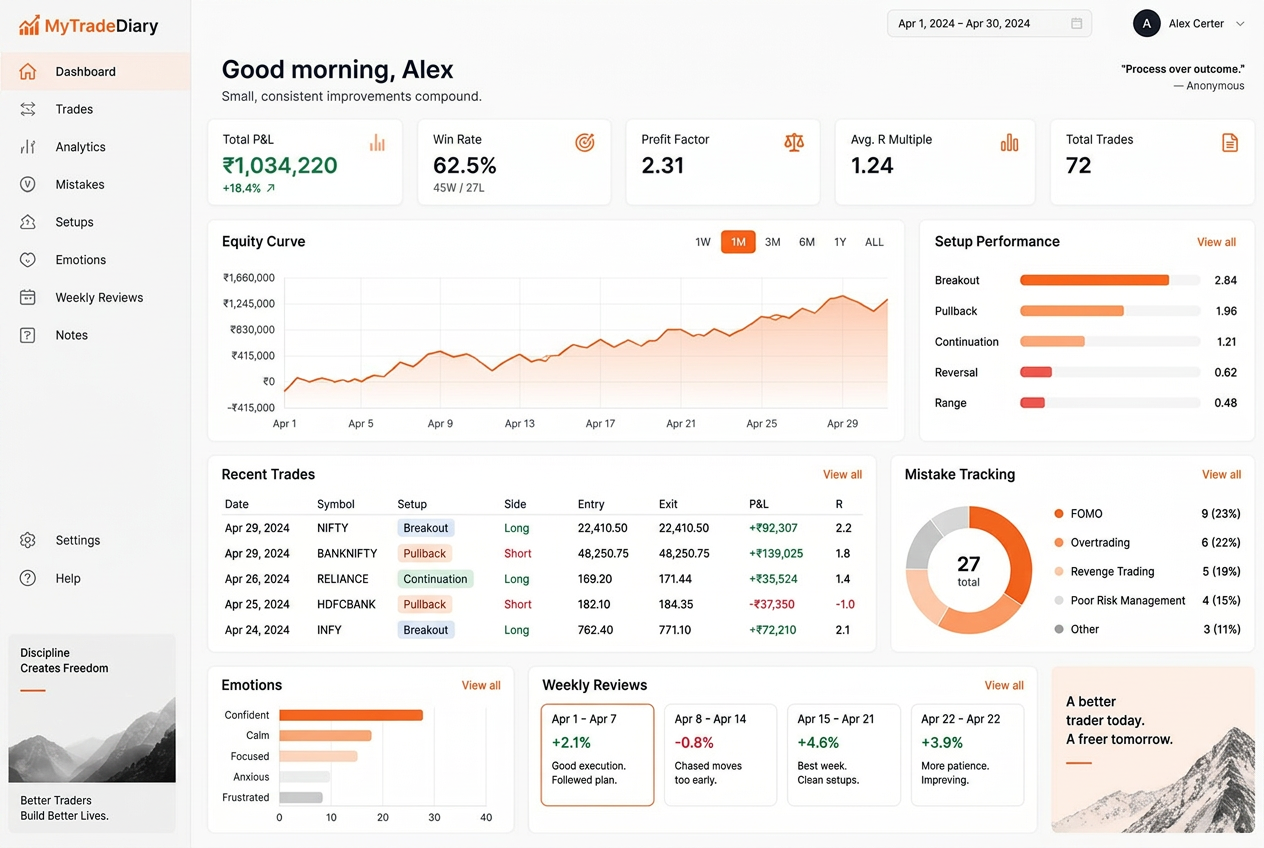Click the donut chart 27 total center

coord(968,569)
